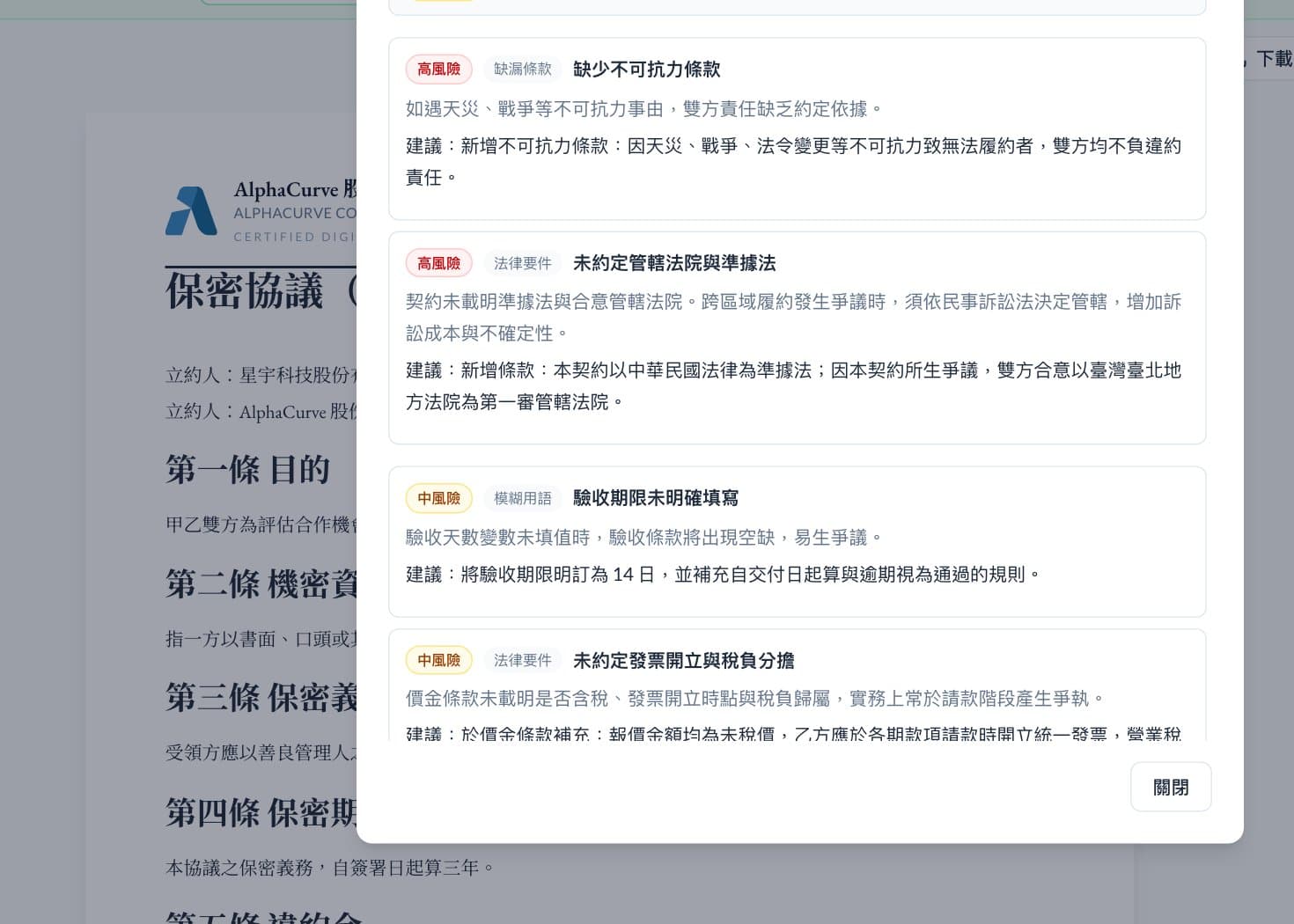Select the 未約定發票開立與稅負分擔 title
The width and height of the screenshot is (1294, 924).
684,660
